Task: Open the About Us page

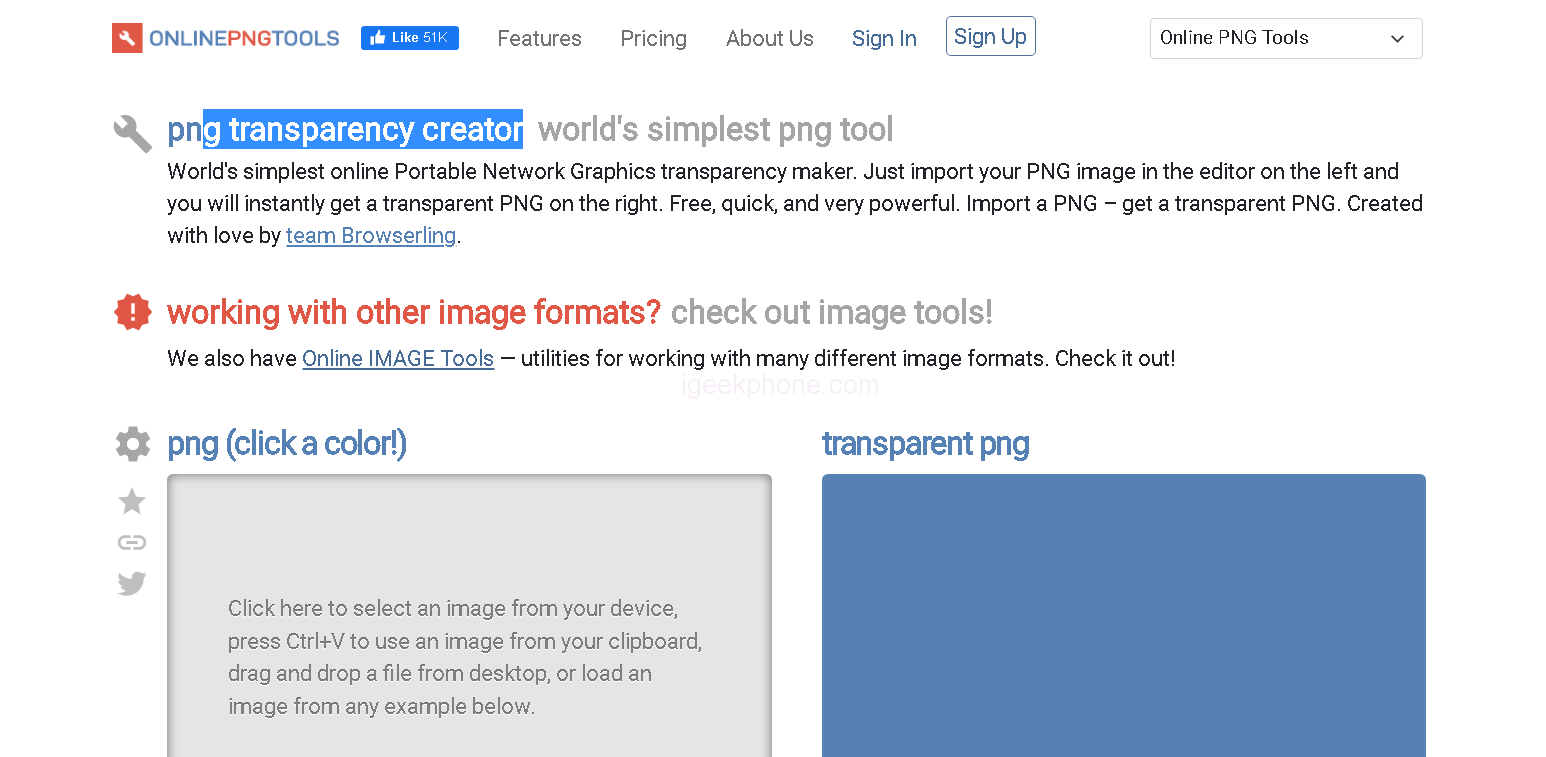Action: click(769, 38)
